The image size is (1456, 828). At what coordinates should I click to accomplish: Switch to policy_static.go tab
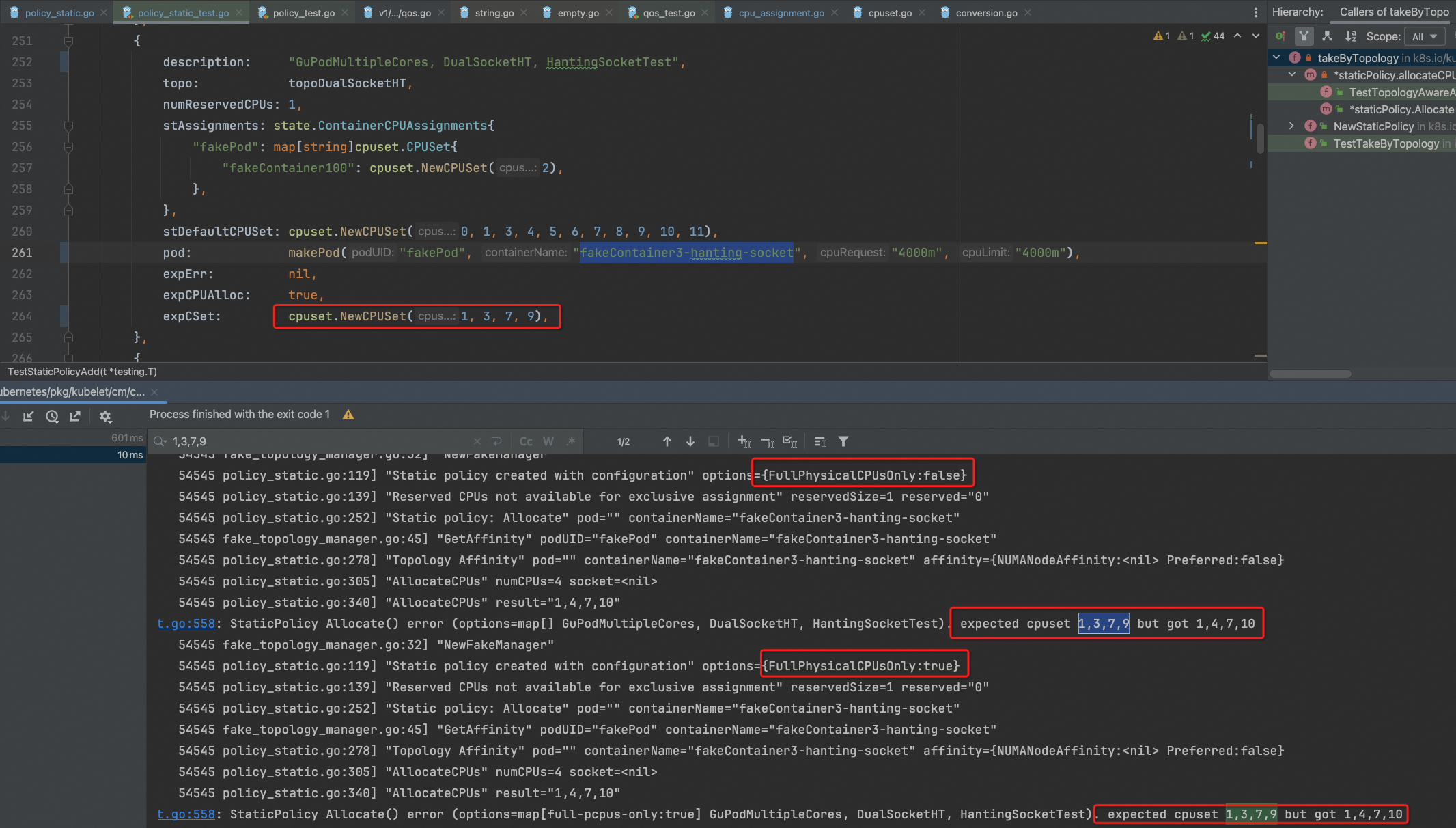(x=59, y=12)
